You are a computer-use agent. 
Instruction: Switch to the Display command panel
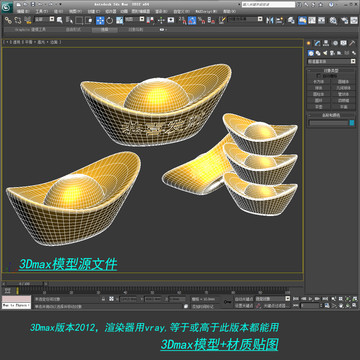pyautogui.click(x=344, y=43)
